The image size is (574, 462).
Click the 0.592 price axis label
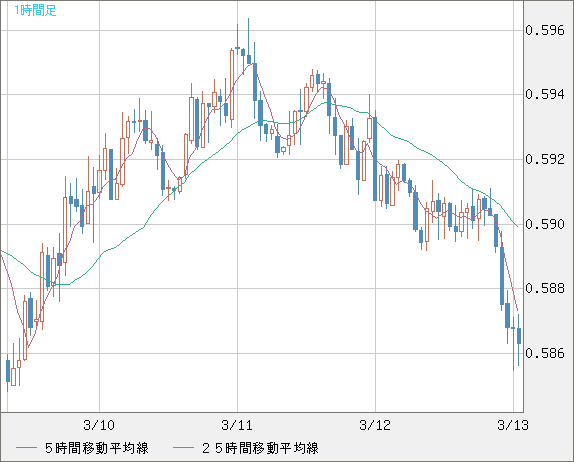[x=545, y=159]
